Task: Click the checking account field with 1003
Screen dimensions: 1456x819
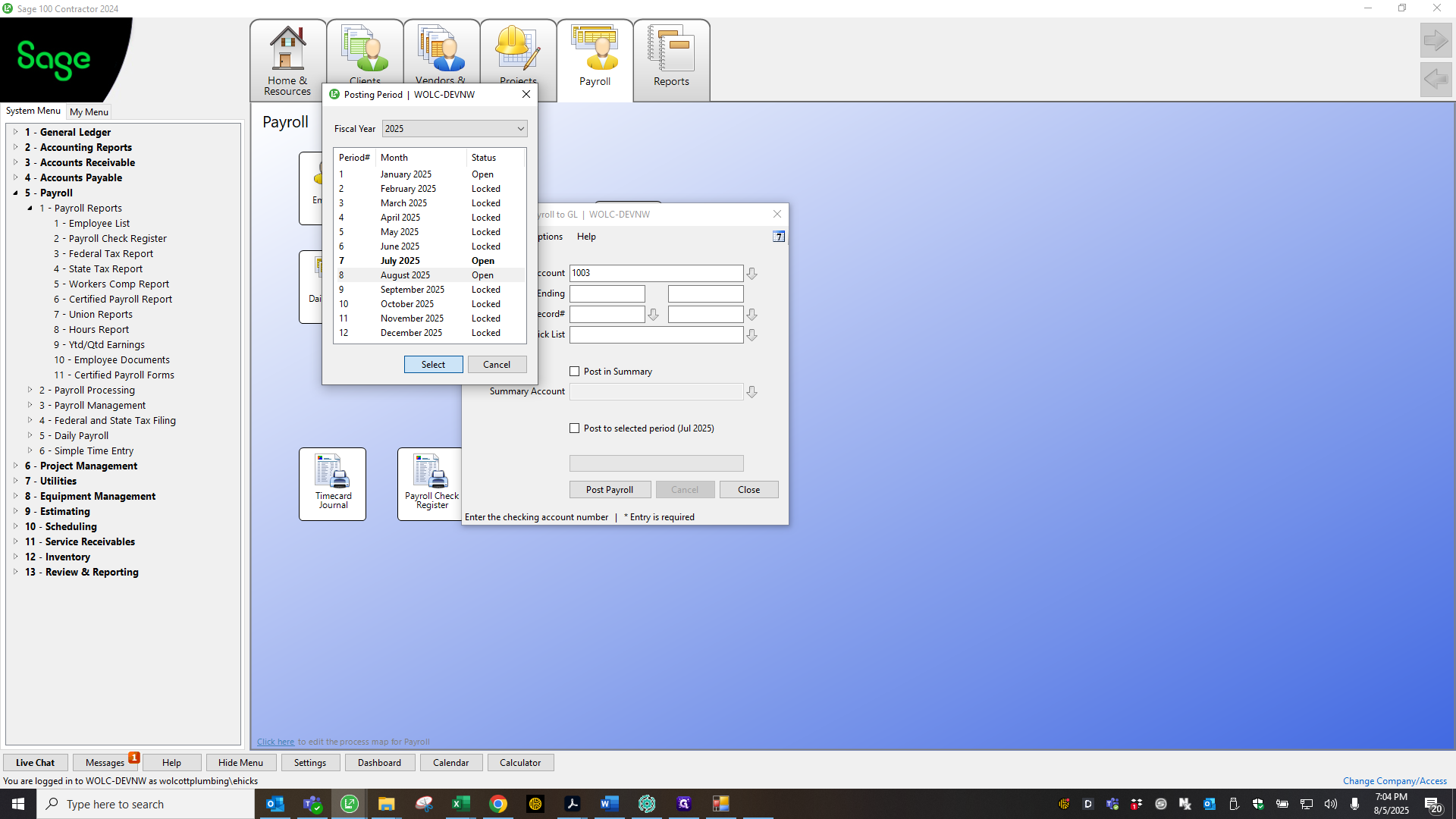Action: (x=656, y=273)
